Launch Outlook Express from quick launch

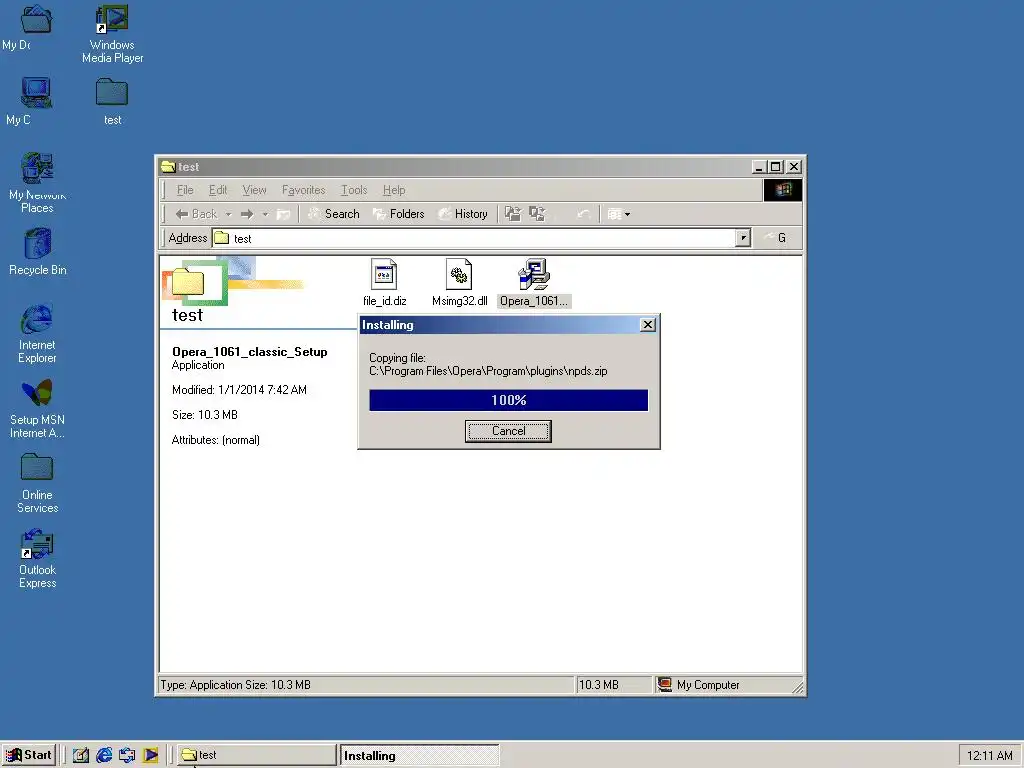pos(127,756)
